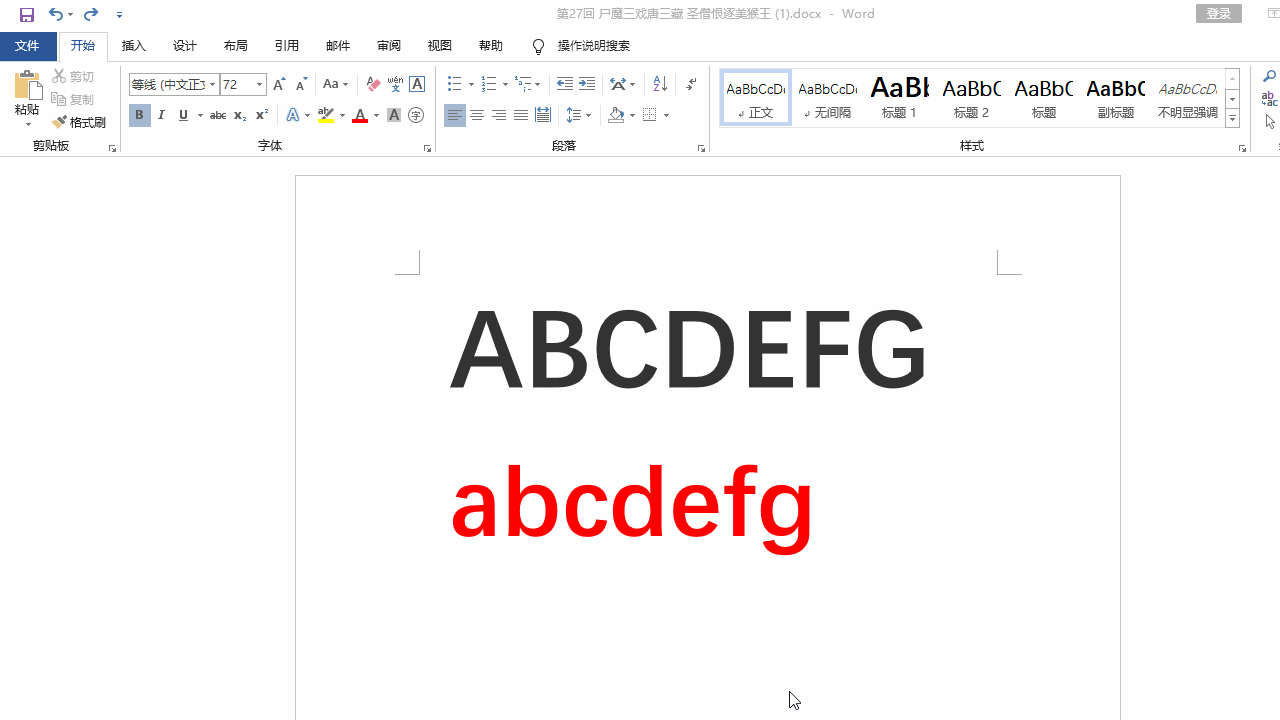Open the phonetic guide (wén) tool
This screenshot has height=720, width=1280.
395,85
